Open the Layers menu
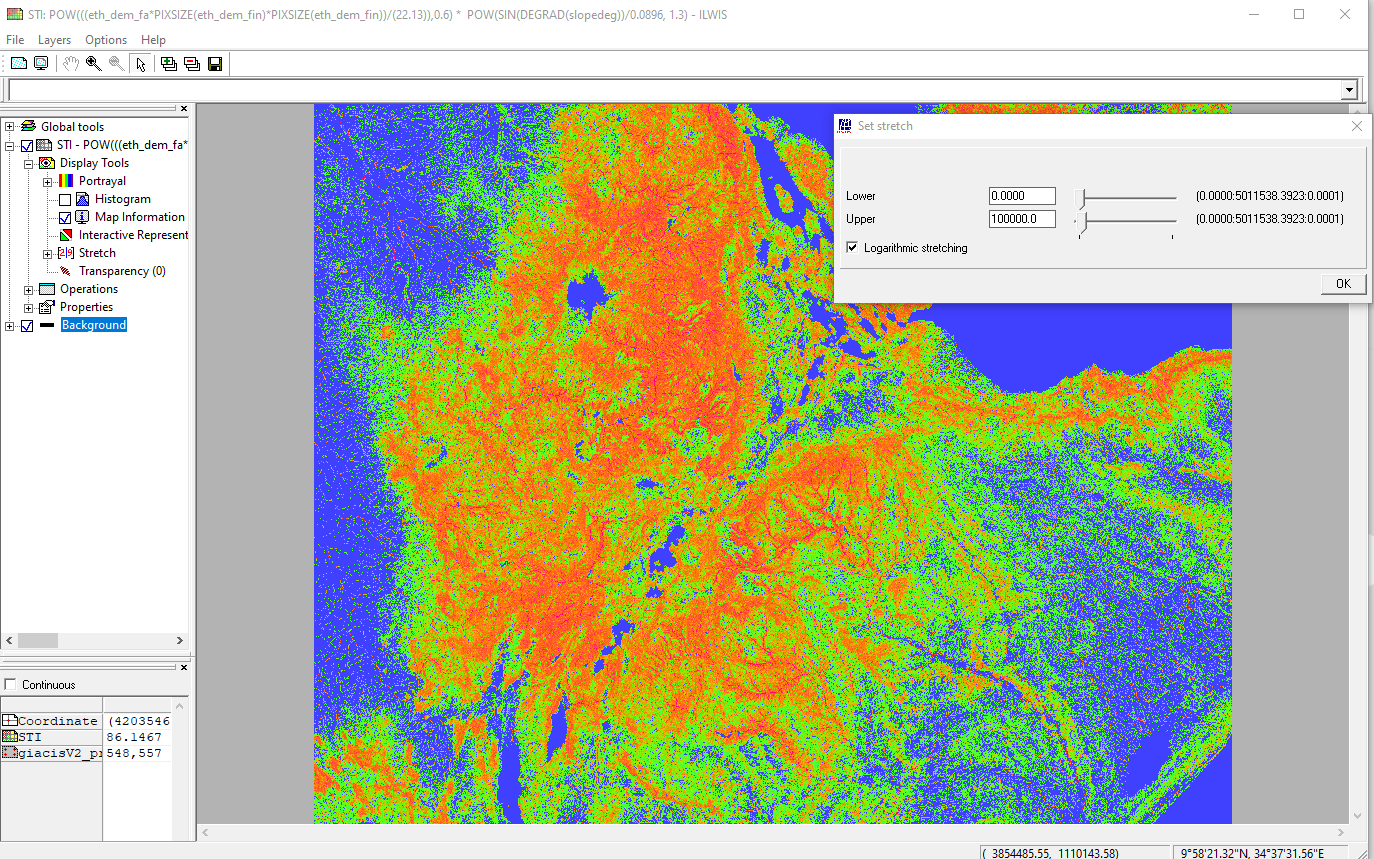Viewport: 1374px width, 859px height. point(54,40)
